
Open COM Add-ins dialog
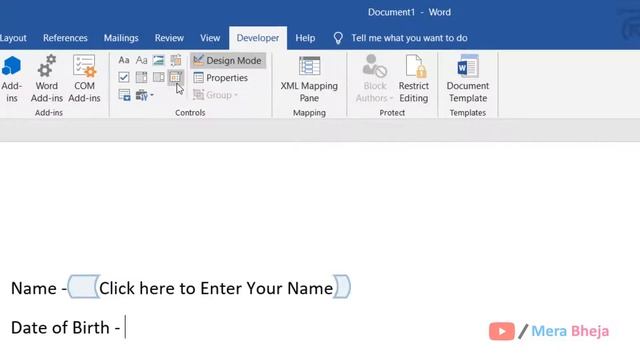tap(84, 79)
